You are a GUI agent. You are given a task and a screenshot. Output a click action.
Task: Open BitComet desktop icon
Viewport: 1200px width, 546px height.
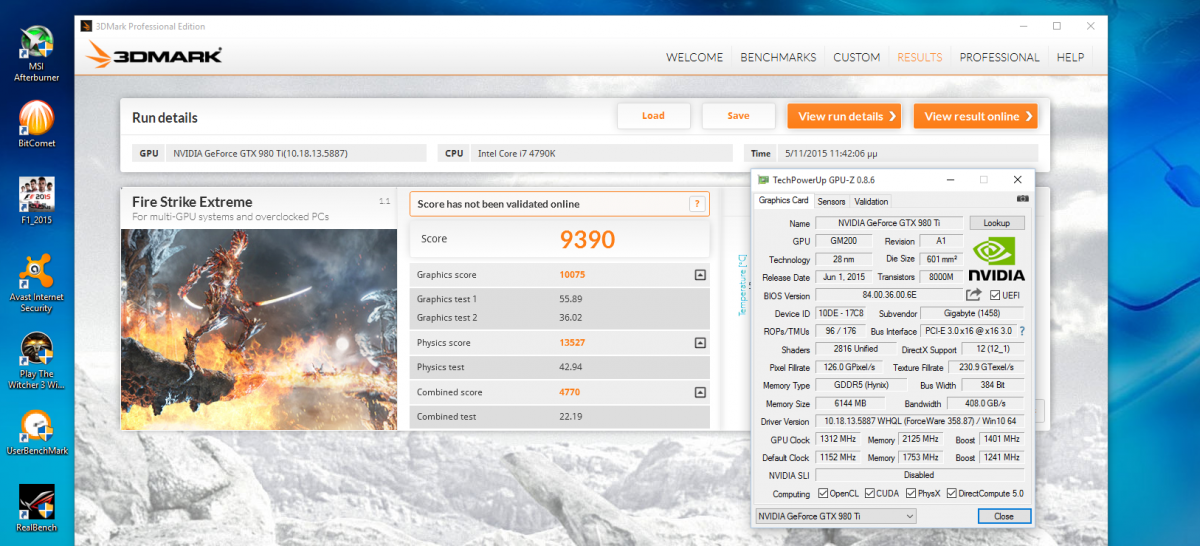point(36,126)
